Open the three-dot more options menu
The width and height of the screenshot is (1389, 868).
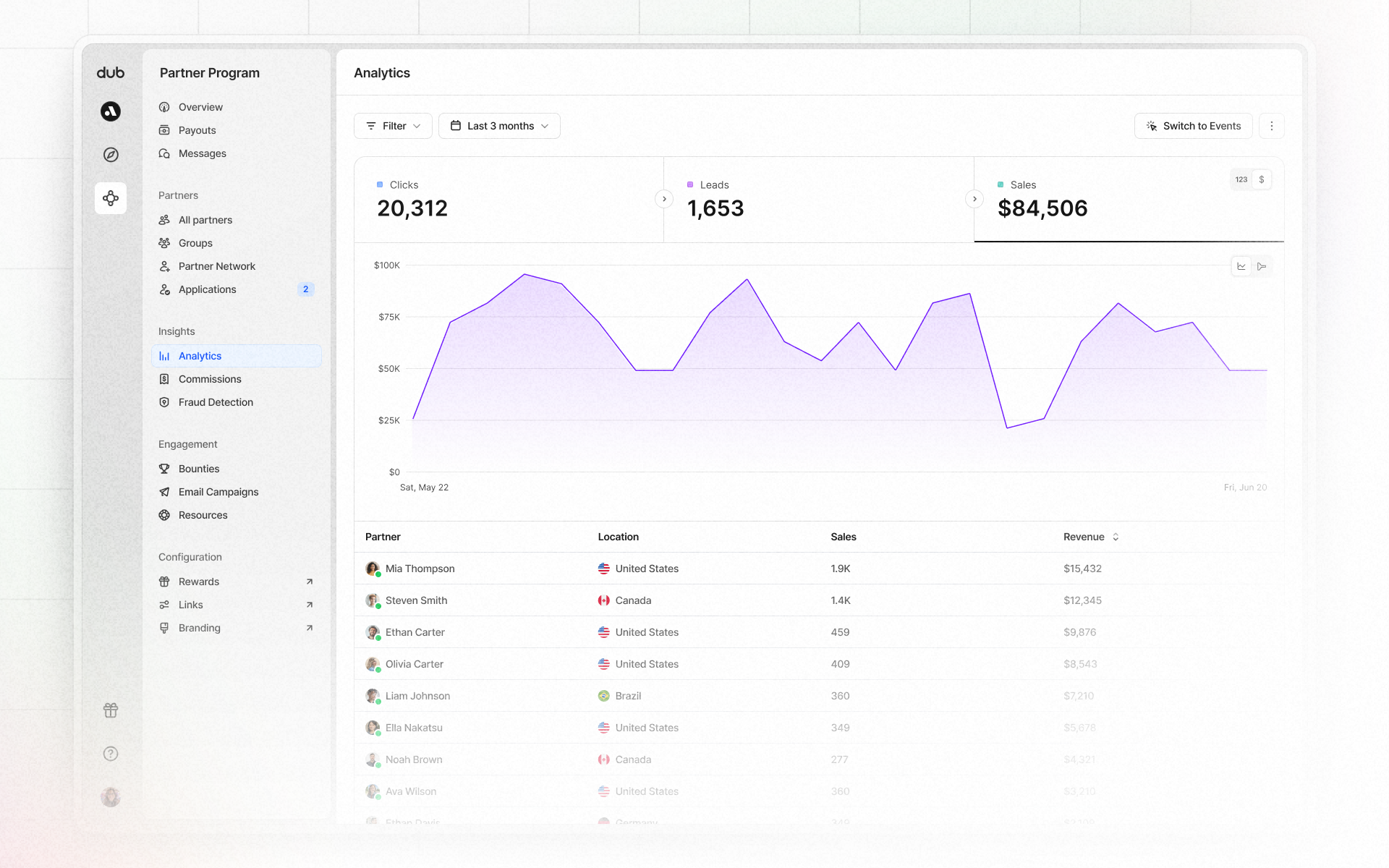coord(1271,126)
